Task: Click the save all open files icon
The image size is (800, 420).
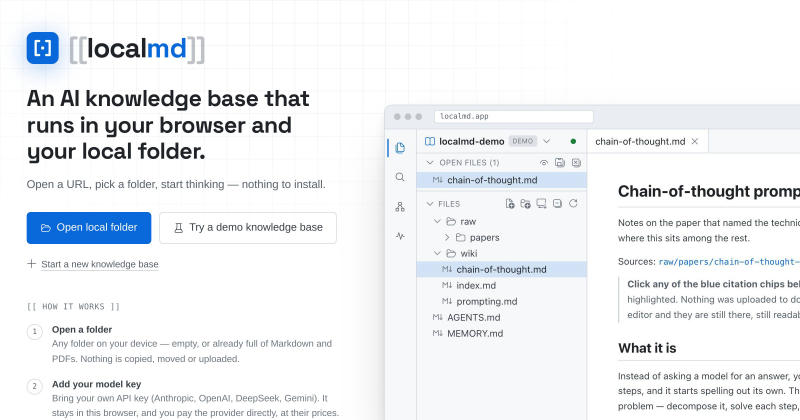Action: tap(560, 162)
